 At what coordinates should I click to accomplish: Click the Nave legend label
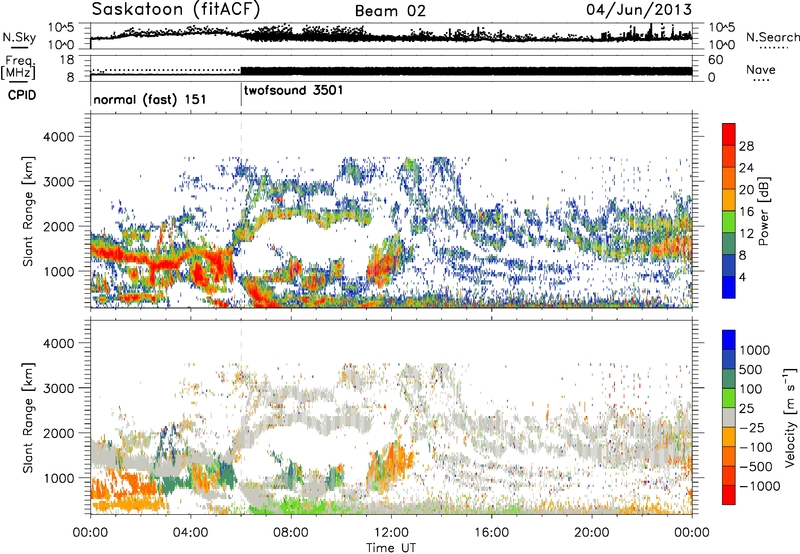(761, 69)
